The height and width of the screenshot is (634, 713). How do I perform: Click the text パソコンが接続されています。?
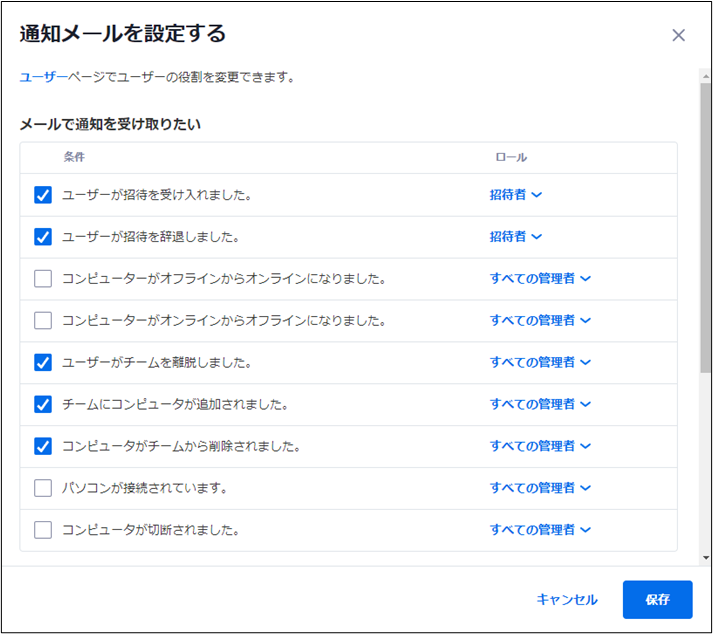[145, 488]
